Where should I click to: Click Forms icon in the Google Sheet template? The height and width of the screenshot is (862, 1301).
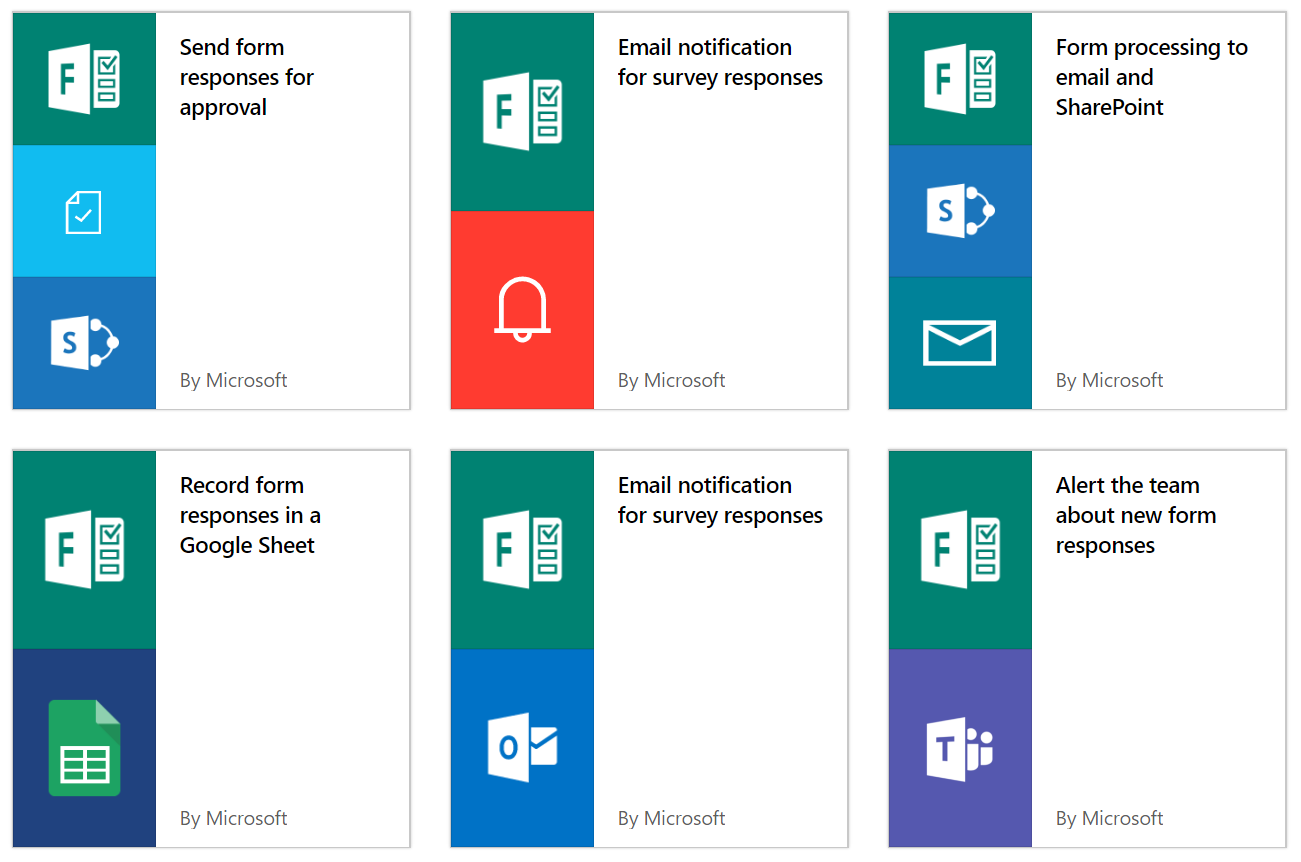click(x=84, y=550)
